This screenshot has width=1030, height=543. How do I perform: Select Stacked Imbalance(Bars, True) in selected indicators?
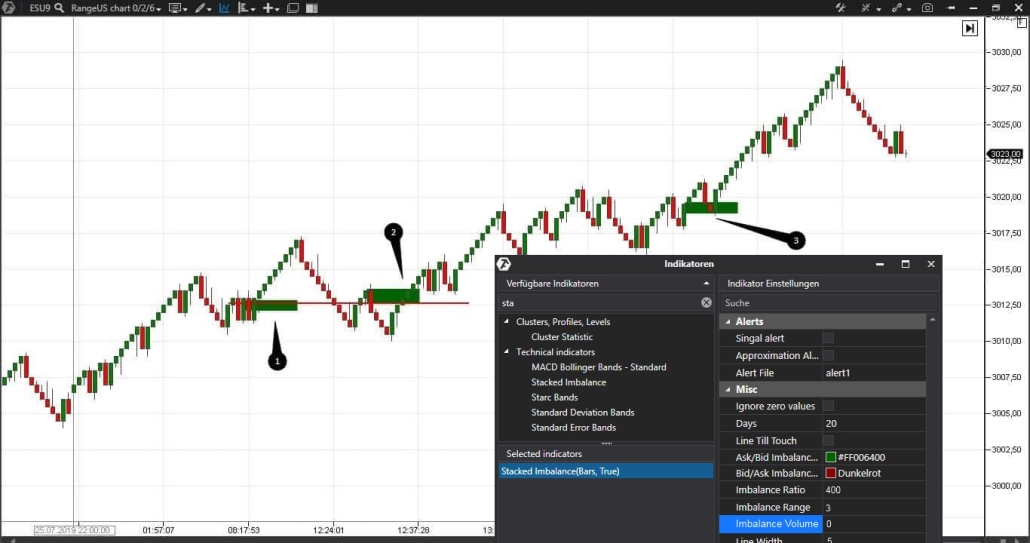(560, 471)
